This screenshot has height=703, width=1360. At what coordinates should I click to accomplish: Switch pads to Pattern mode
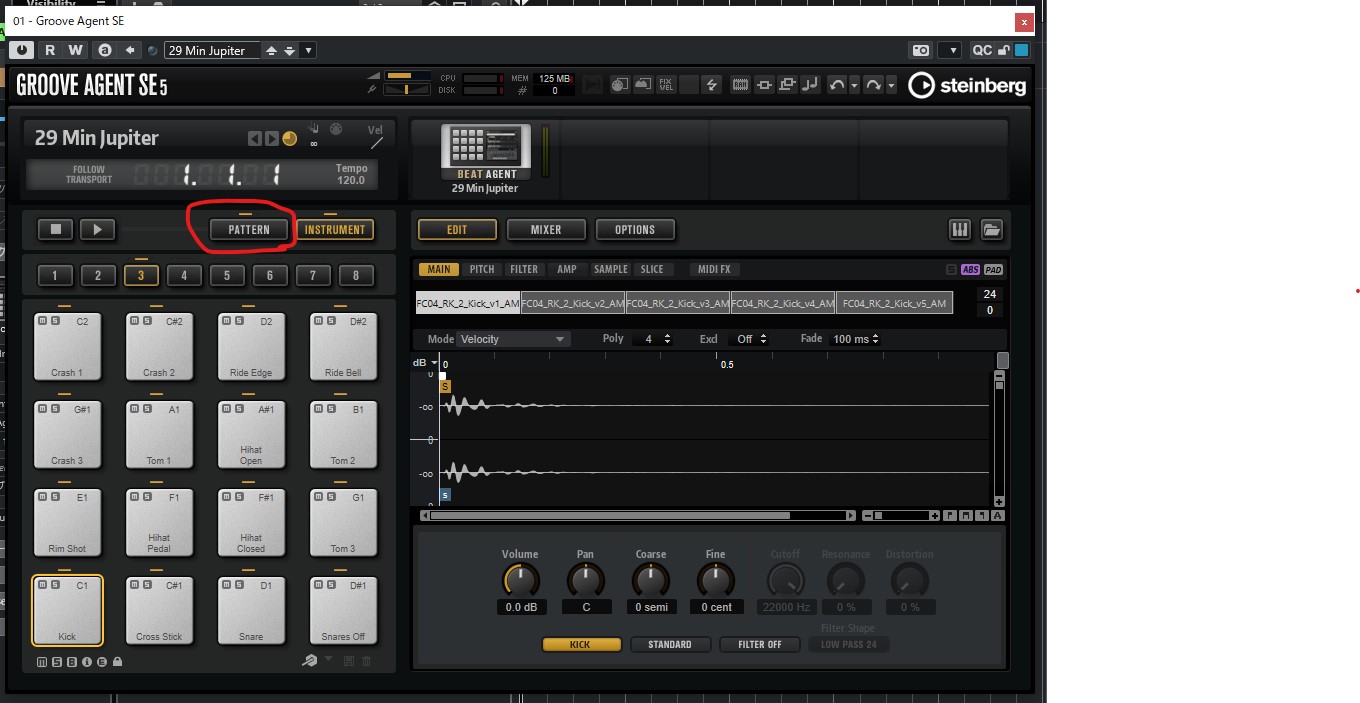click(248, 229)
